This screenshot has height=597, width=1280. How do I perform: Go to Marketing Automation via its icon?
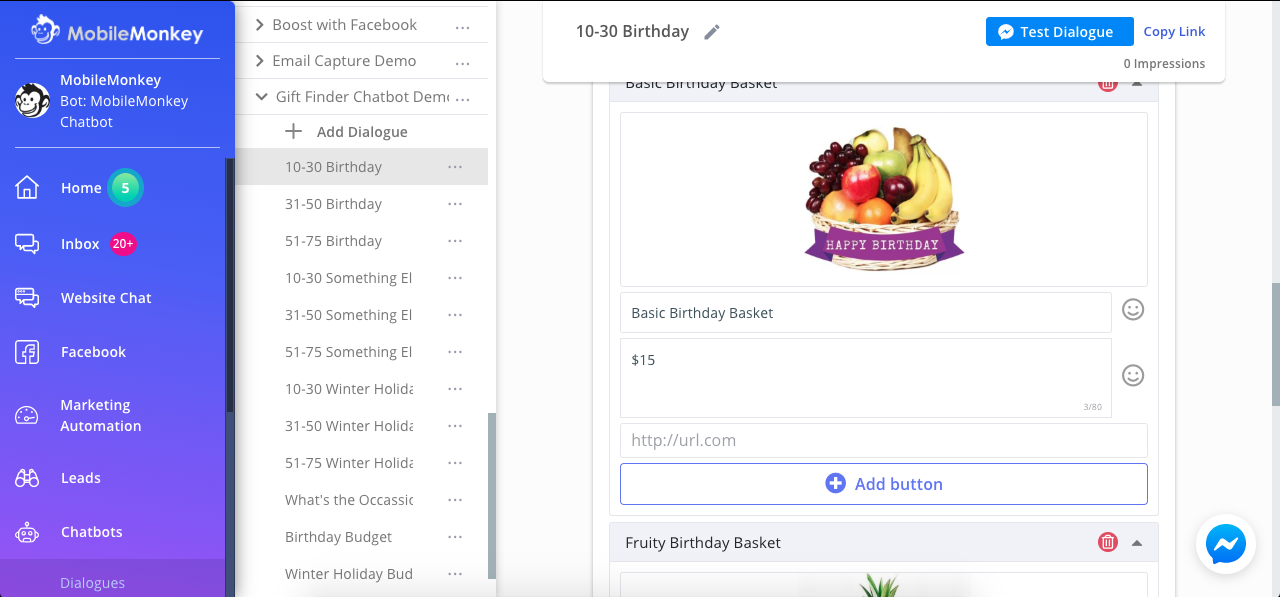click(28, 415)
